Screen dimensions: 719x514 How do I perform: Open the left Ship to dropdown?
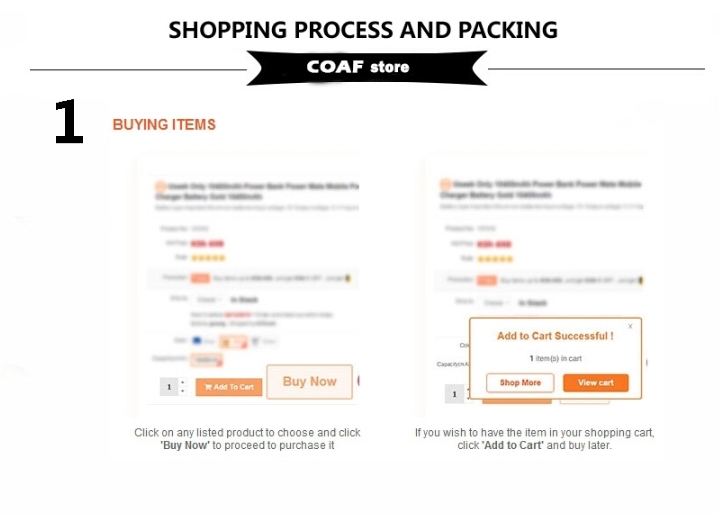tap(209, 299)
